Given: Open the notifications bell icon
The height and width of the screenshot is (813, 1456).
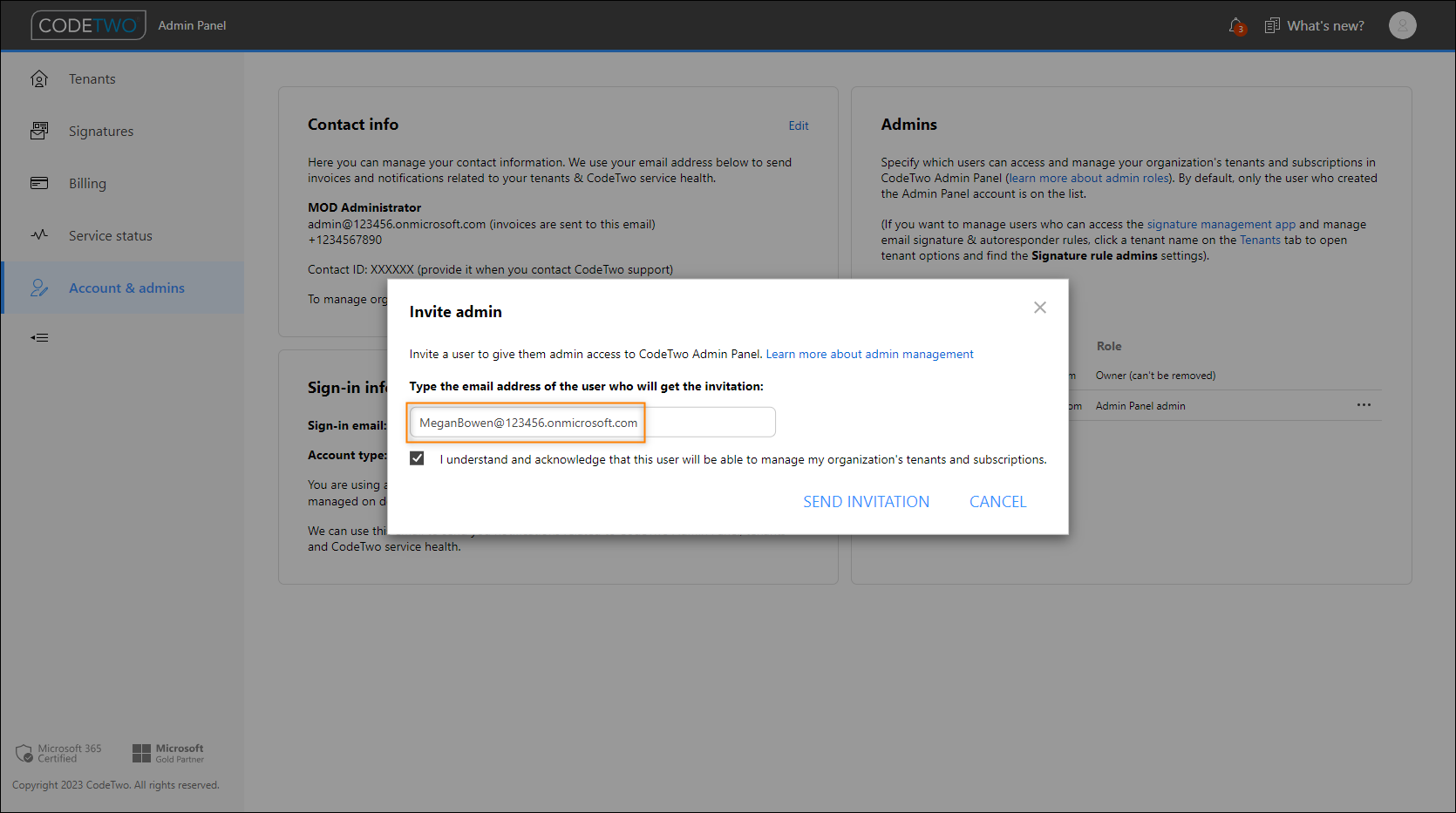Looking at the screenshot, I should [x=1236, y=26].
